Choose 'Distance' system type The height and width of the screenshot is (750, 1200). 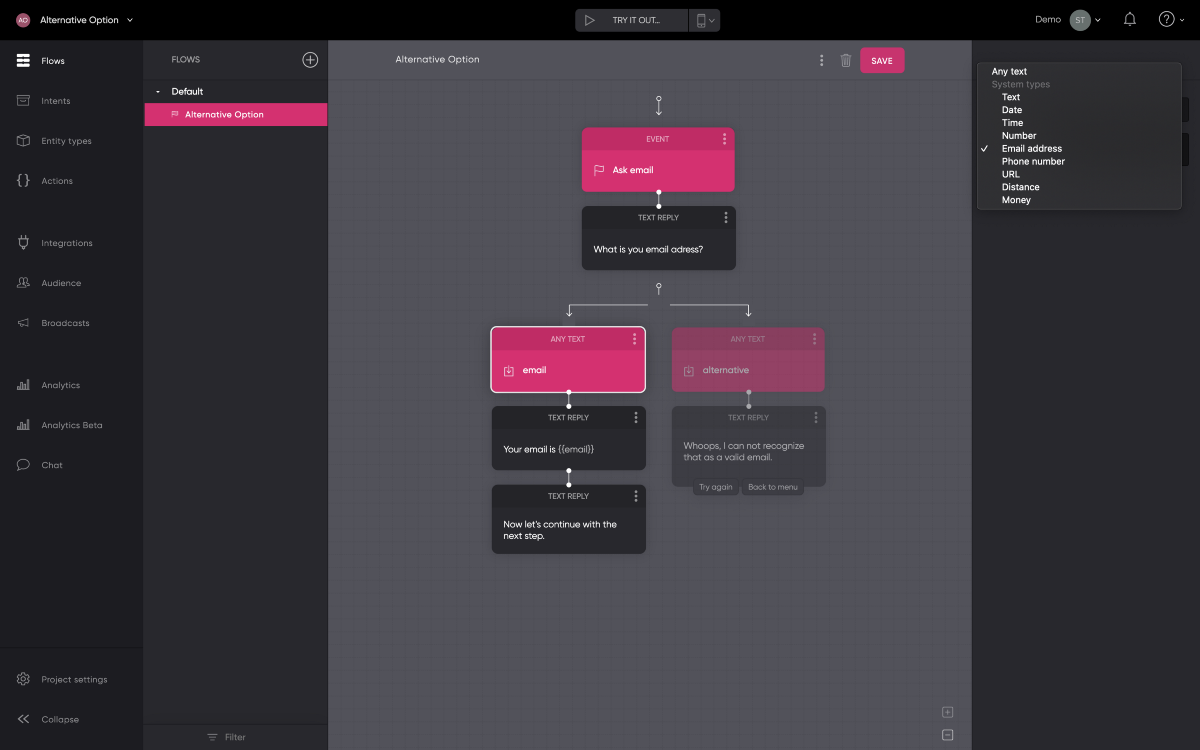1079,187
